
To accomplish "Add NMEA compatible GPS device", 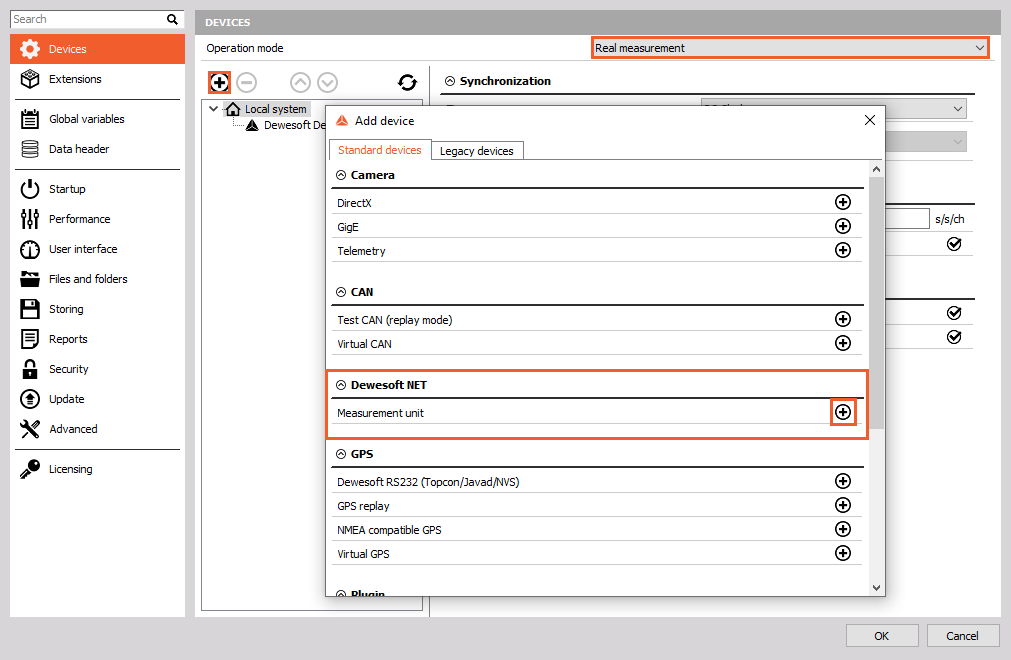I will [843, 529].
